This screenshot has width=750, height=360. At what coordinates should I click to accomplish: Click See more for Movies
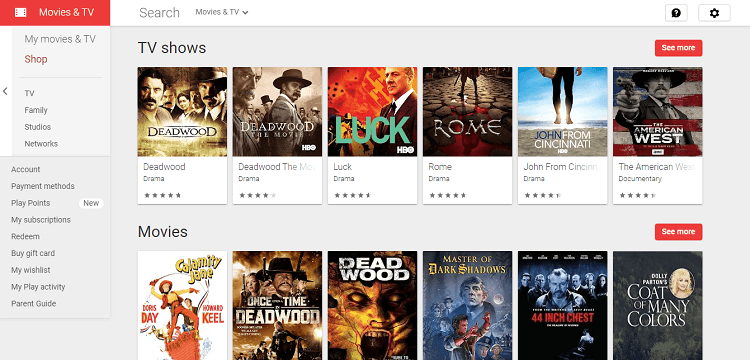pos(678,231)
